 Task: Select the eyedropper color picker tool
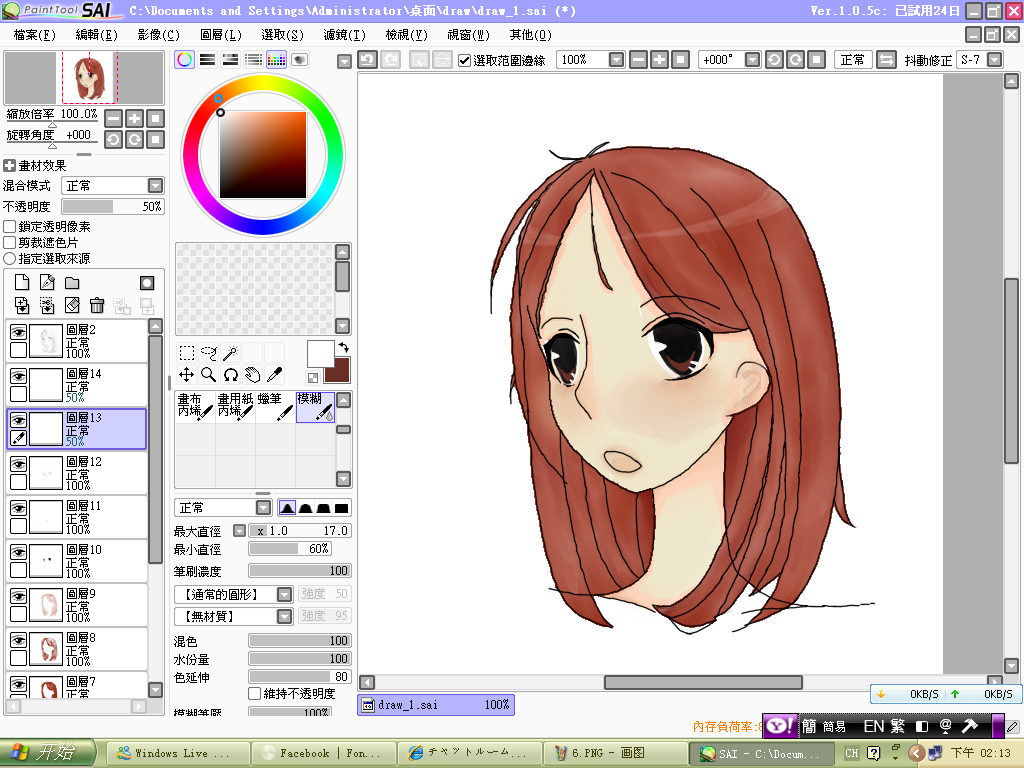tap(274, 375)
